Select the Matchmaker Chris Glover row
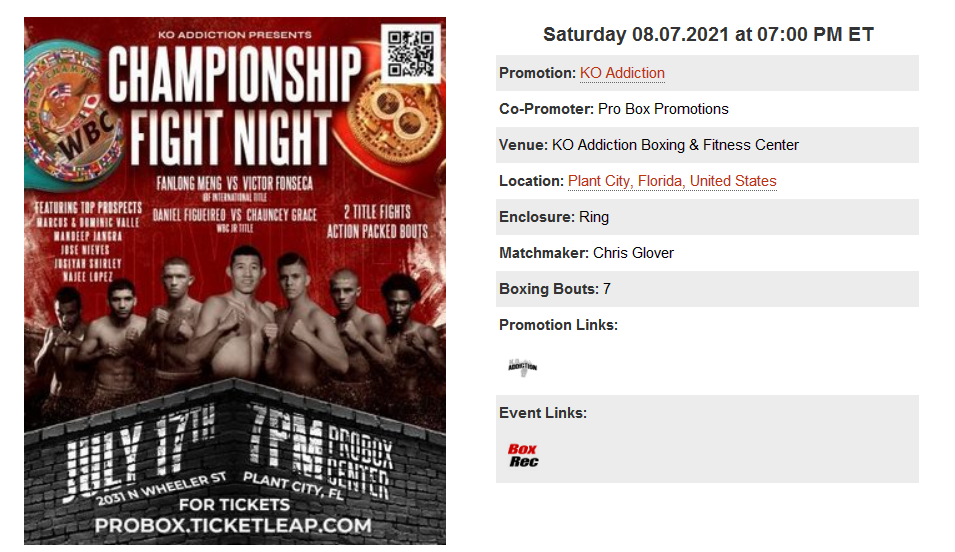Viewport: 955px width, 552px height. [x=707, y=253]
